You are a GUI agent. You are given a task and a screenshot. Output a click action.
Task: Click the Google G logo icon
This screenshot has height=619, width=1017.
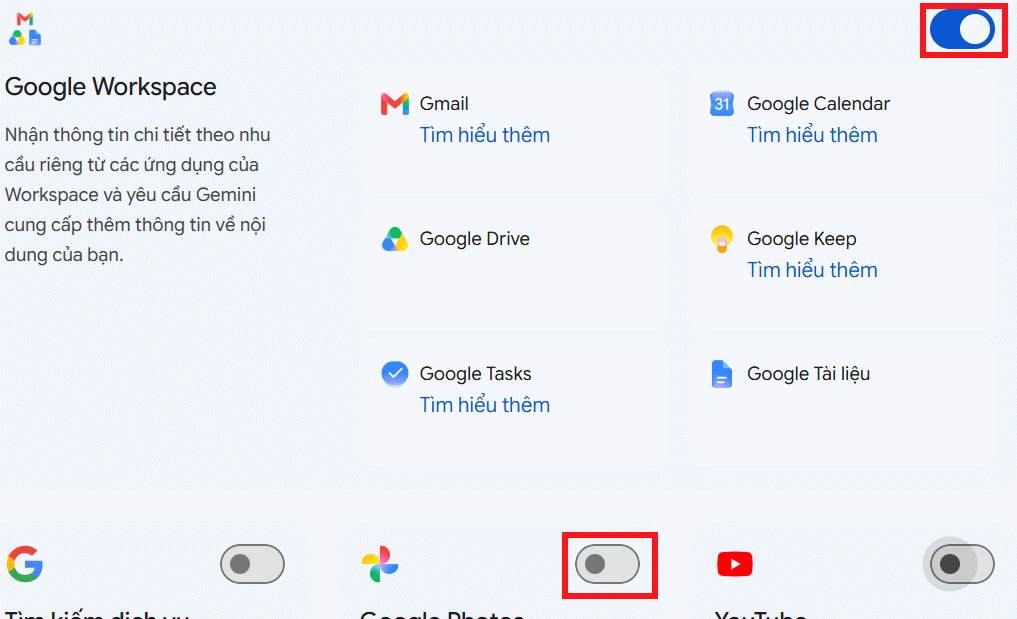[x=25, y=563]
